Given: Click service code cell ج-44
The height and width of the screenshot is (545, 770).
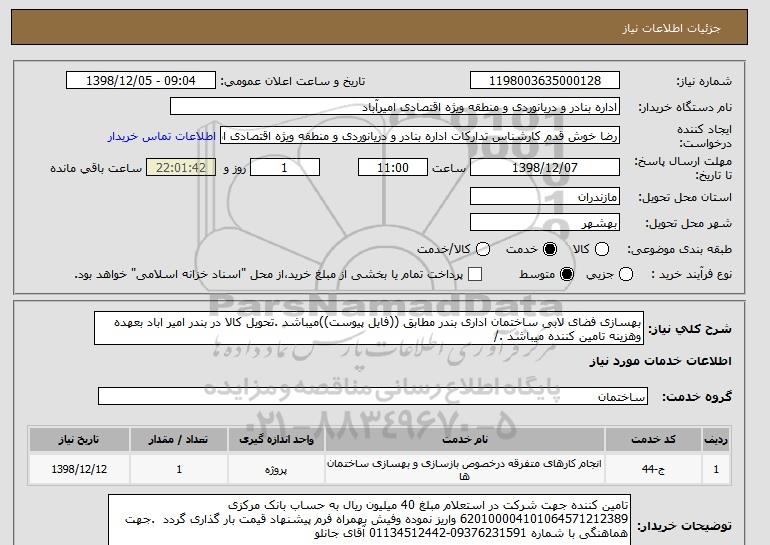Looking at the screenshot, I should pos(653,469).
